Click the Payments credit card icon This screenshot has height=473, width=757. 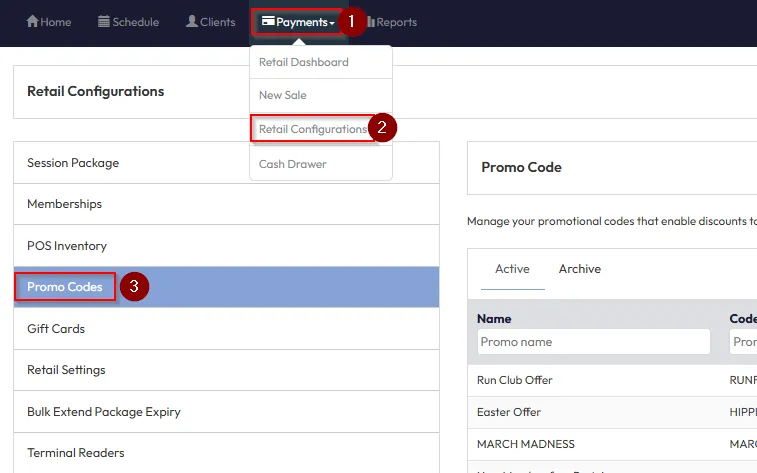[x=268, y=22]
